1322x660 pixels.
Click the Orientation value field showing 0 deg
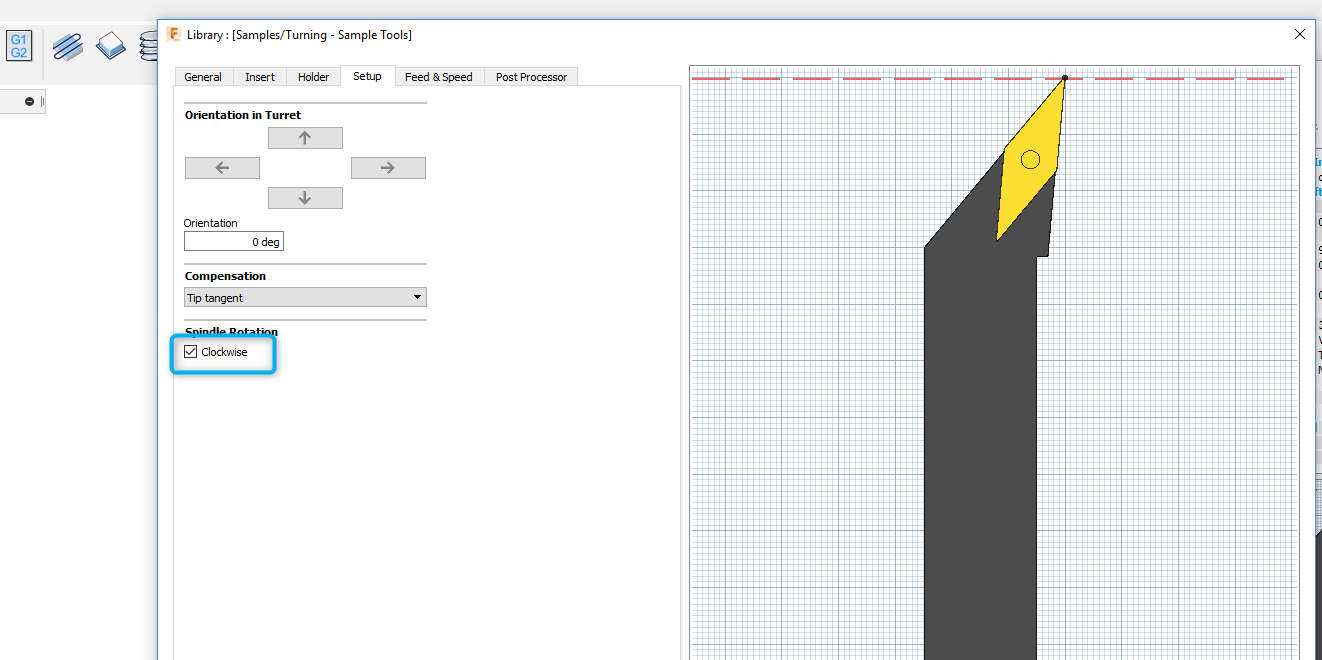[233, 241]
